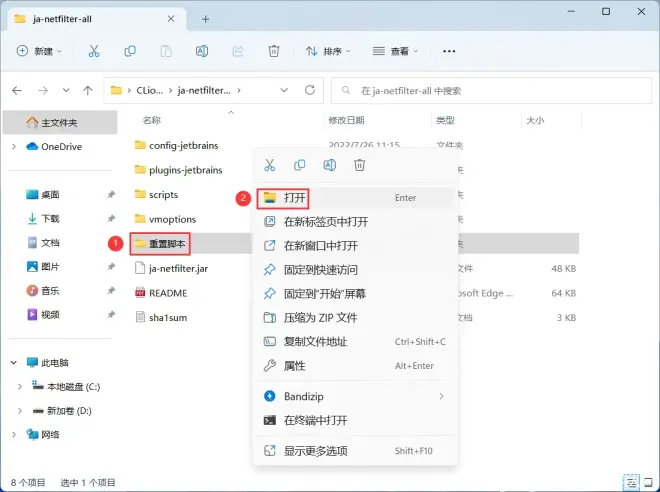Choose 在终端中打开
This screenshot has height=492, width=660.
click(x=356, y=420)
